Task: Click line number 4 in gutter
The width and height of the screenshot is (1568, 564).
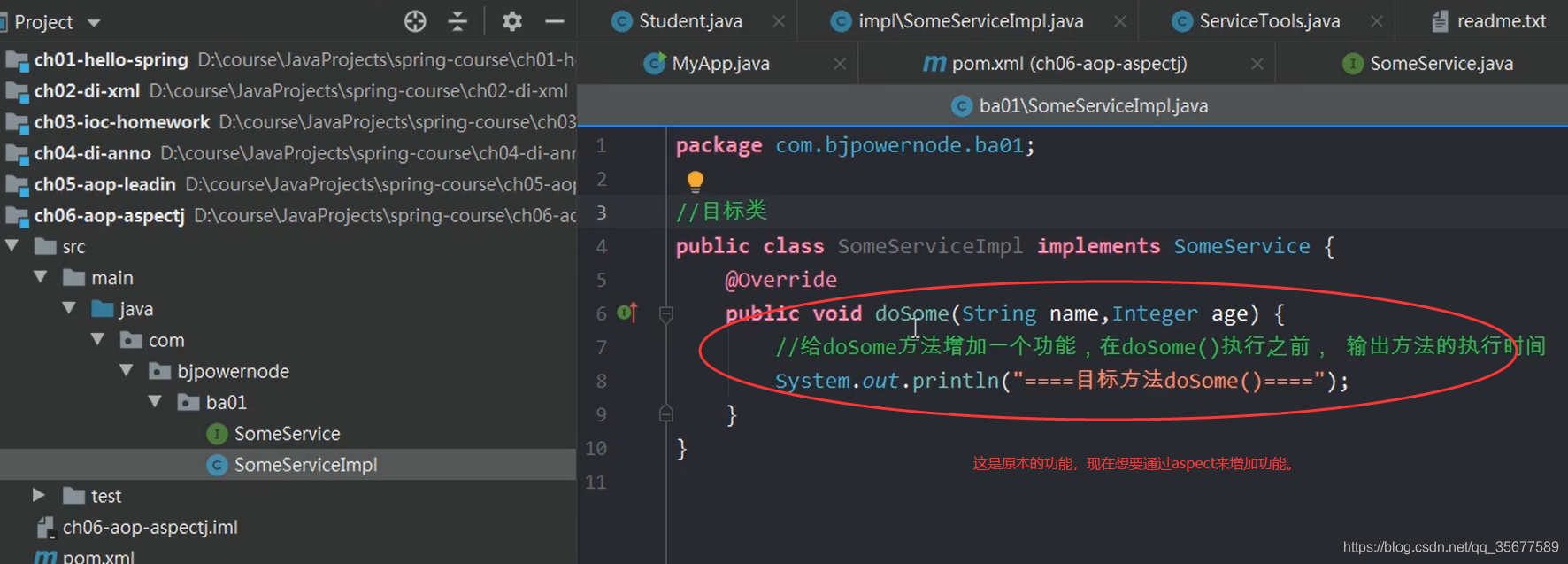Action: (602, 246)
